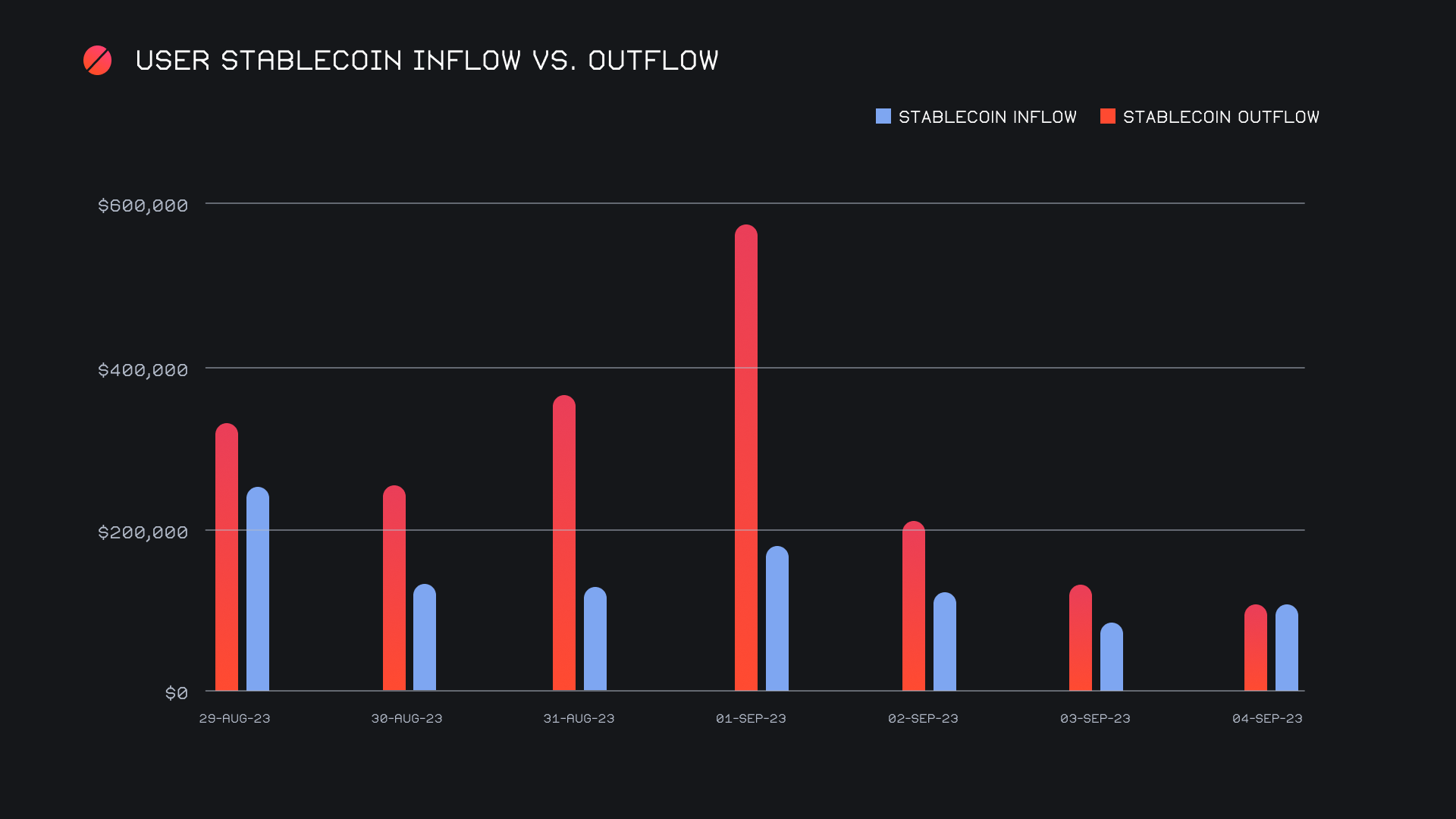Click the 04-SEP-23 red outflow bar
The width and height of the screenshot is (1456, 819).
pos(1255,648)
